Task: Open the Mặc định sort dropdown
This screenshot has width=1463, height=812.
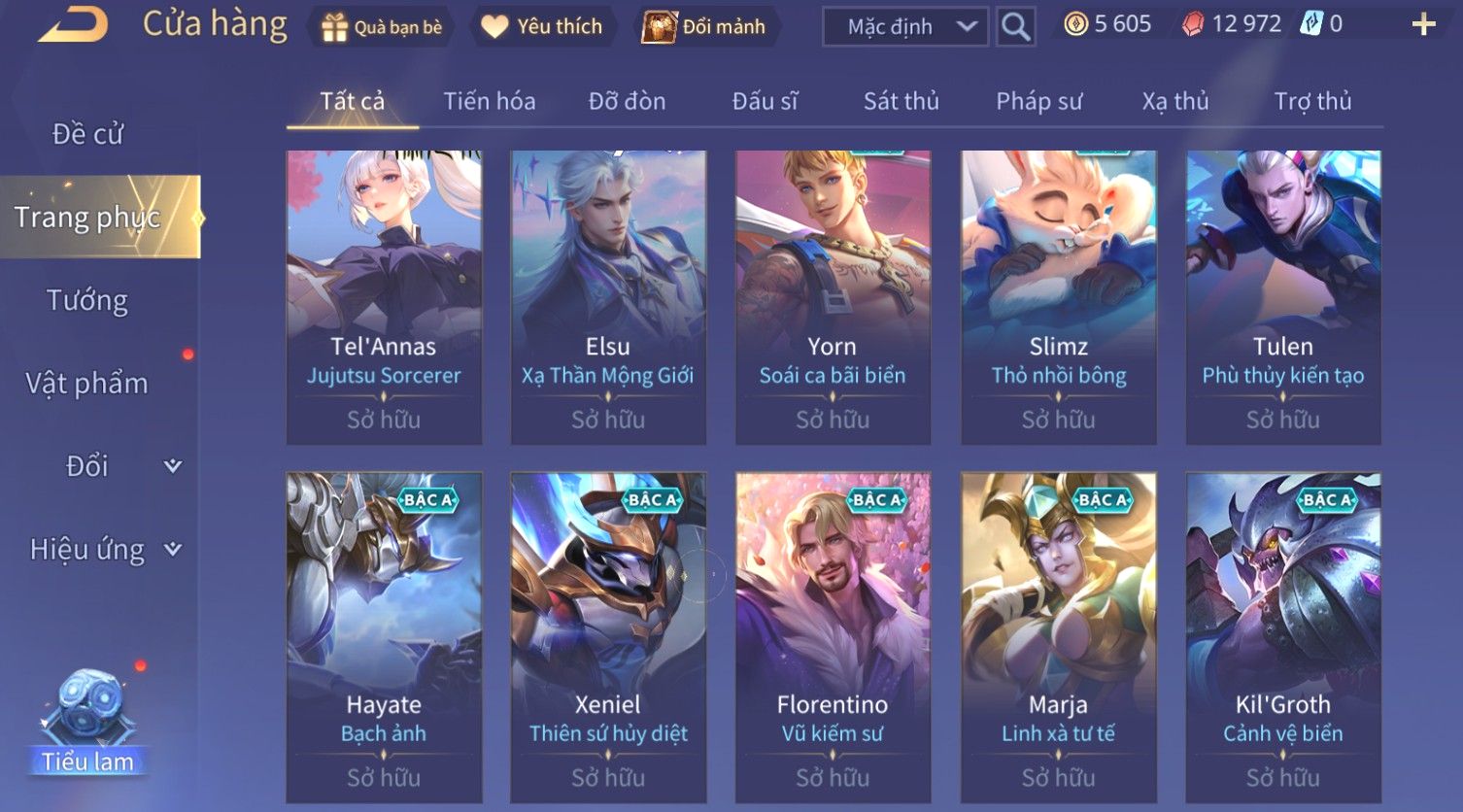Action: point(905,27)
